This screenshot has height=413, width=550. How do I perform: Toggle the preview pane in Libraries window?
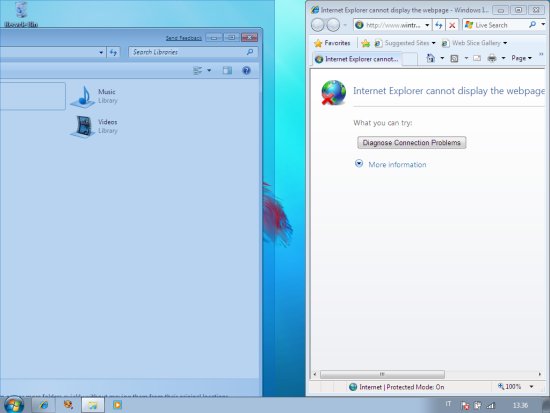click(227, 71)
